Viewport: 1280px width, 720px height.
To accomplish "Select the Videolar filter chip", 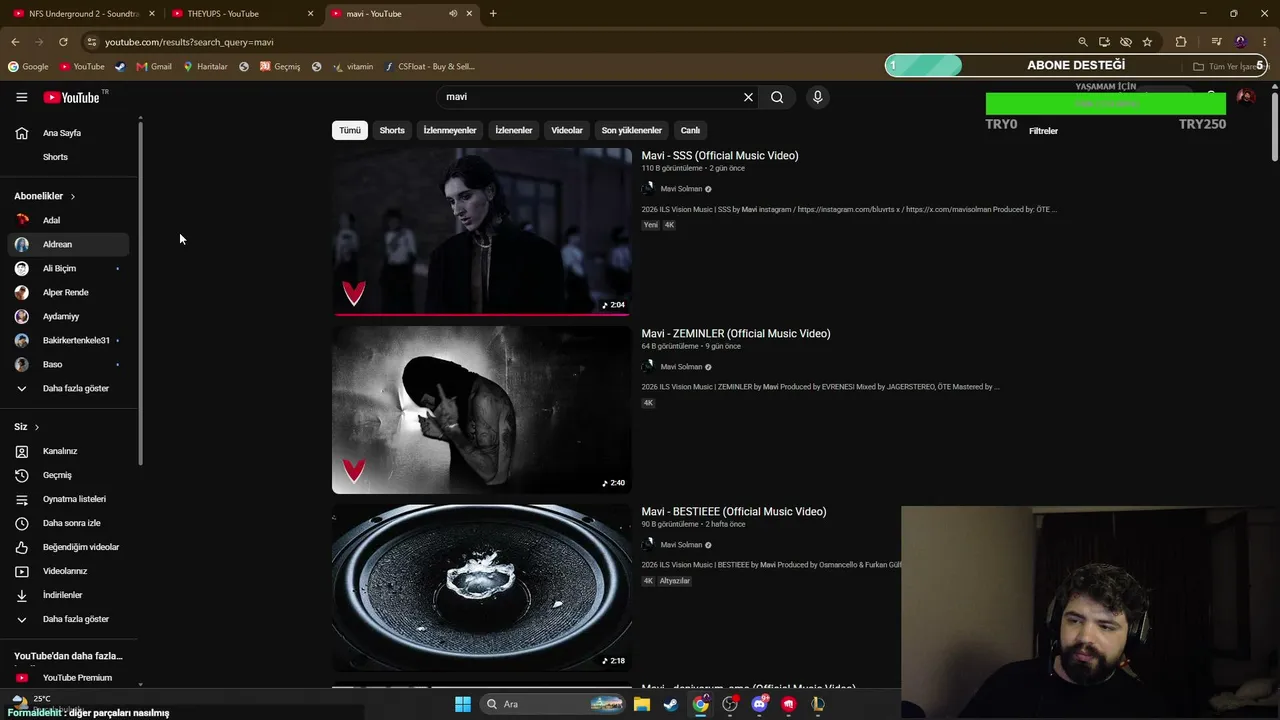I will tap(567, 130).
